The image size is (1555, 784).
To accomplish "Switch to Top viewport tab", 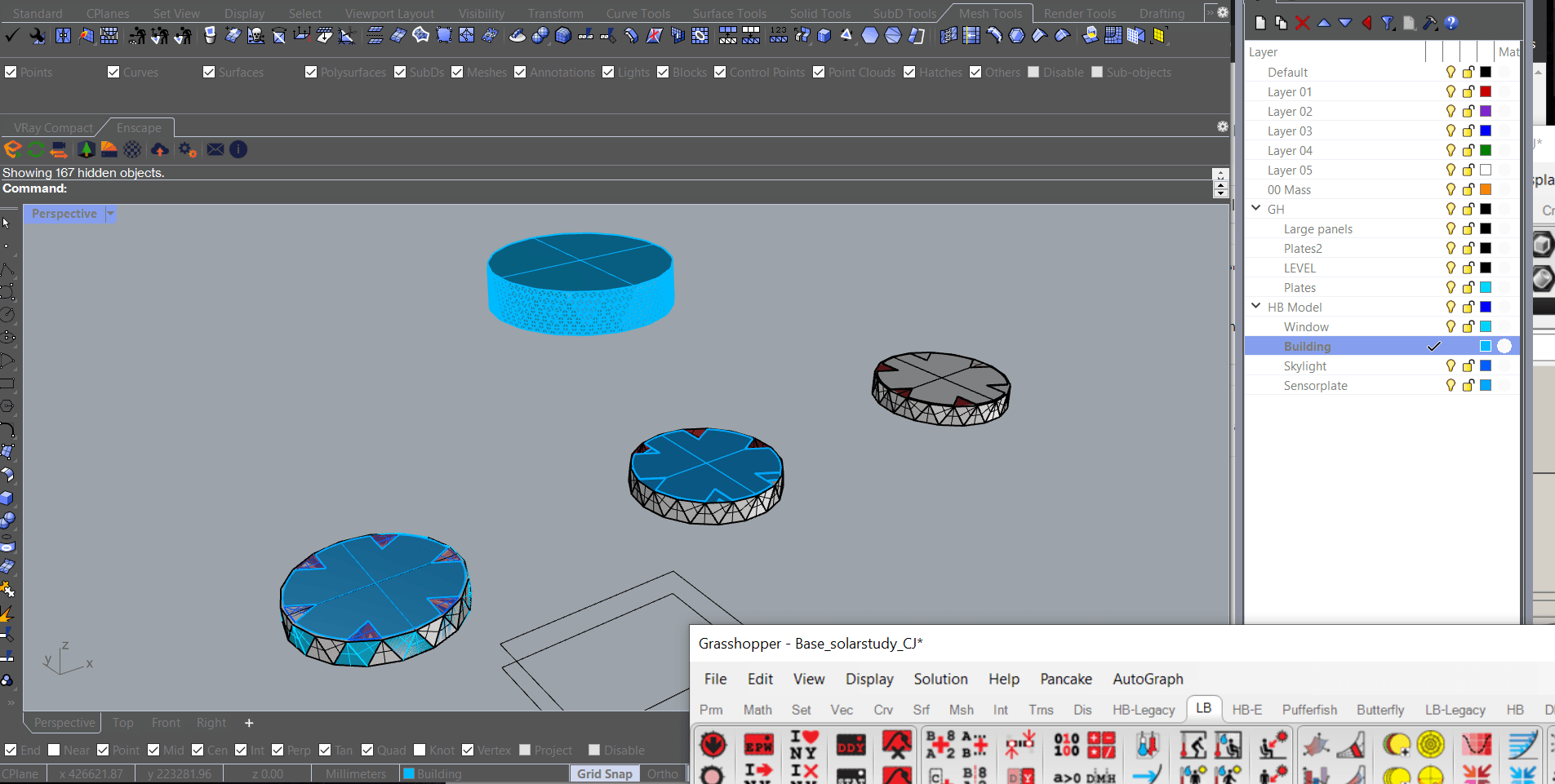I will (x=123, y=723).
